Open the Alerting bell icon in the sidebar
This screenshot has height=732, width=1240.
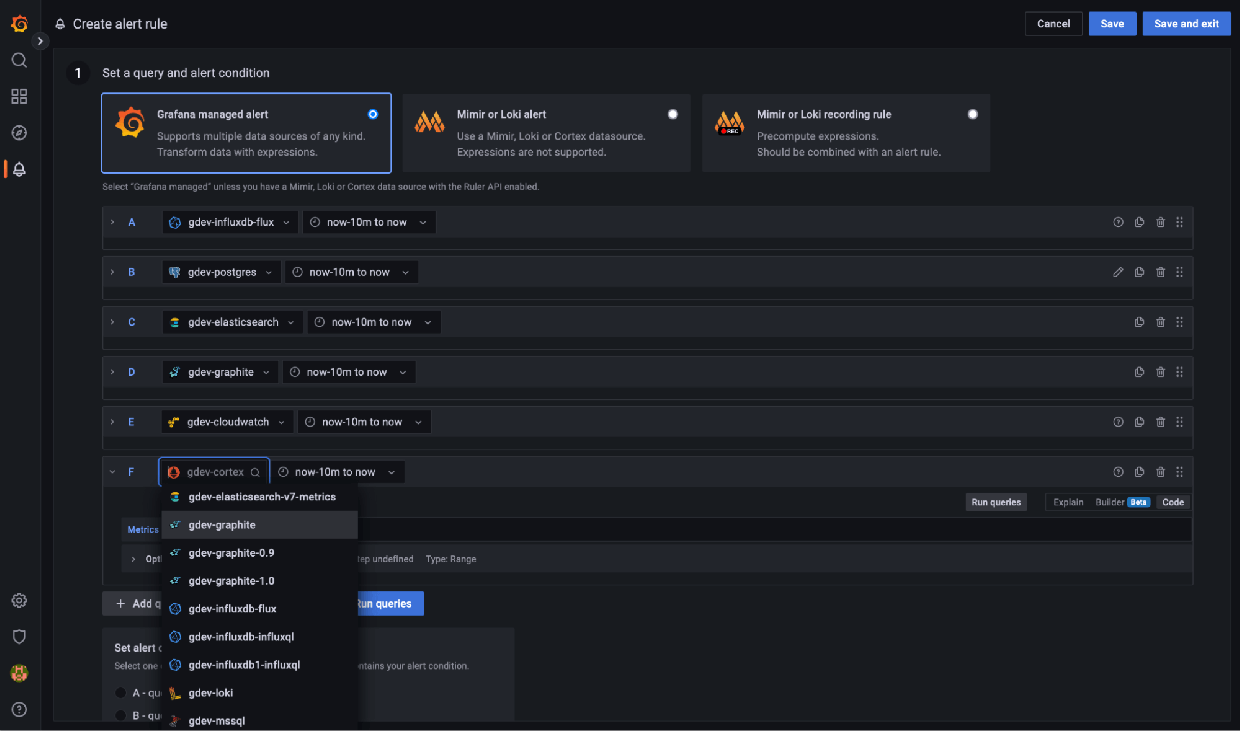(18, 169)
